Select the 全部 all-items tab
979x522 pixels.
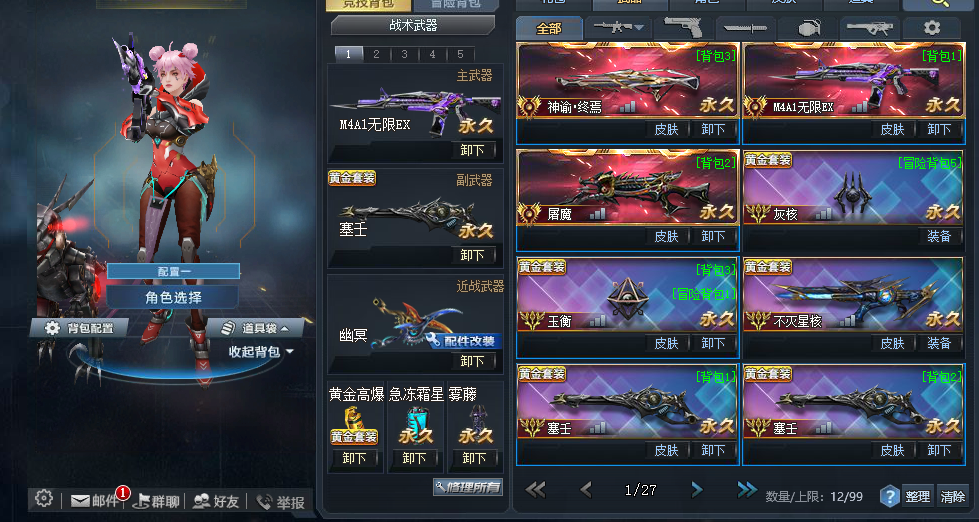(549, 28)
